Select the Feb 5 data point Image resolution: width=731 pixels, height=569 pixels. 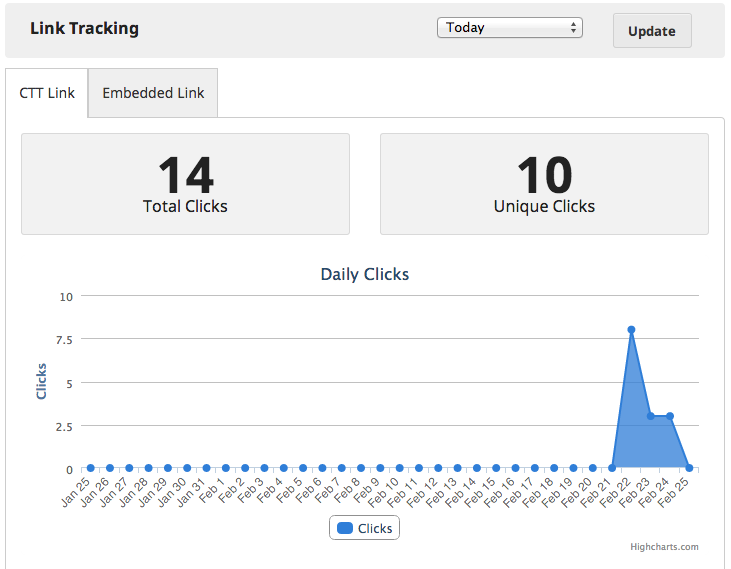(x=303, y=468)
